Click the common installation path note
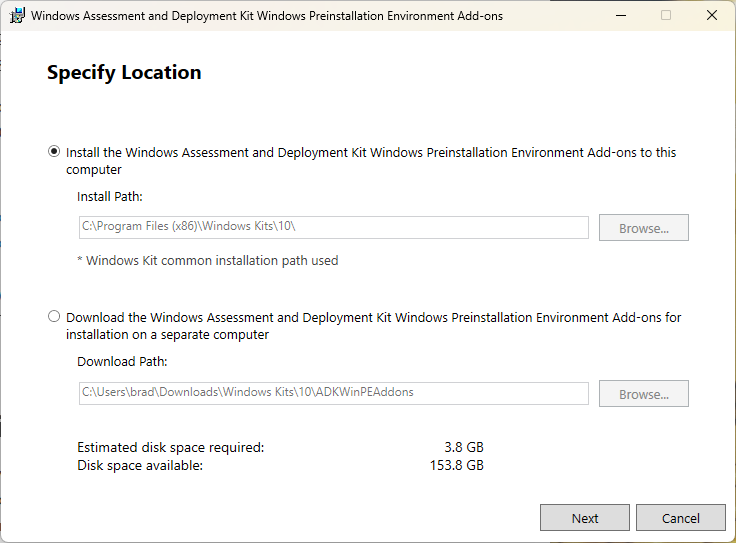Screen dimensions: 736x543 coord(207,260)
